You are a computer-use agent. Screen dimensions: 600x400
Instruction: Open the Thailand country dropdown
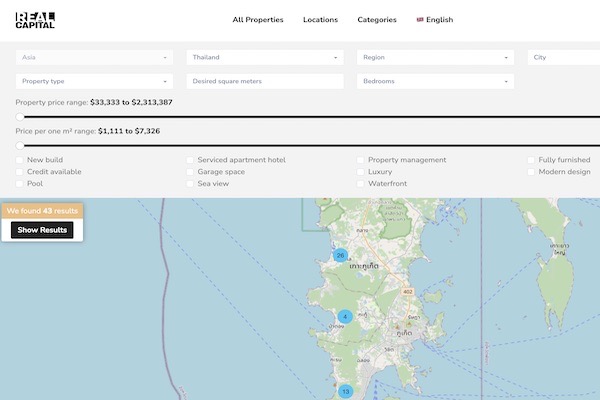coord(265,58)
